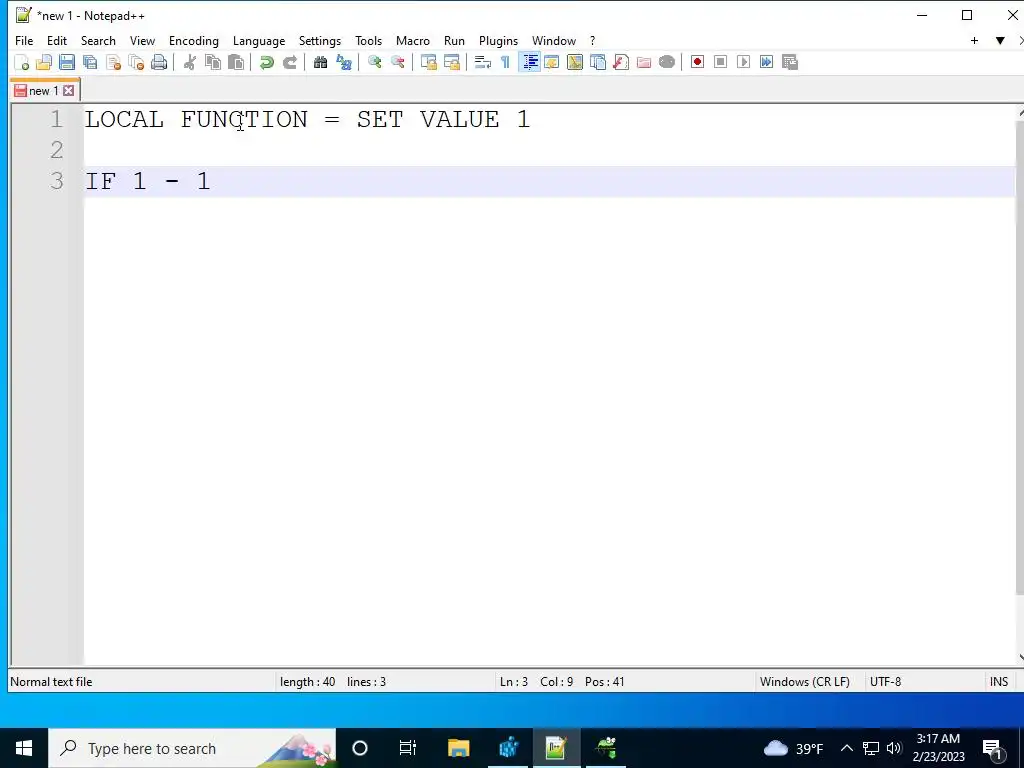Copy selection using toolbar Copy icon

(x=213, y=62)
